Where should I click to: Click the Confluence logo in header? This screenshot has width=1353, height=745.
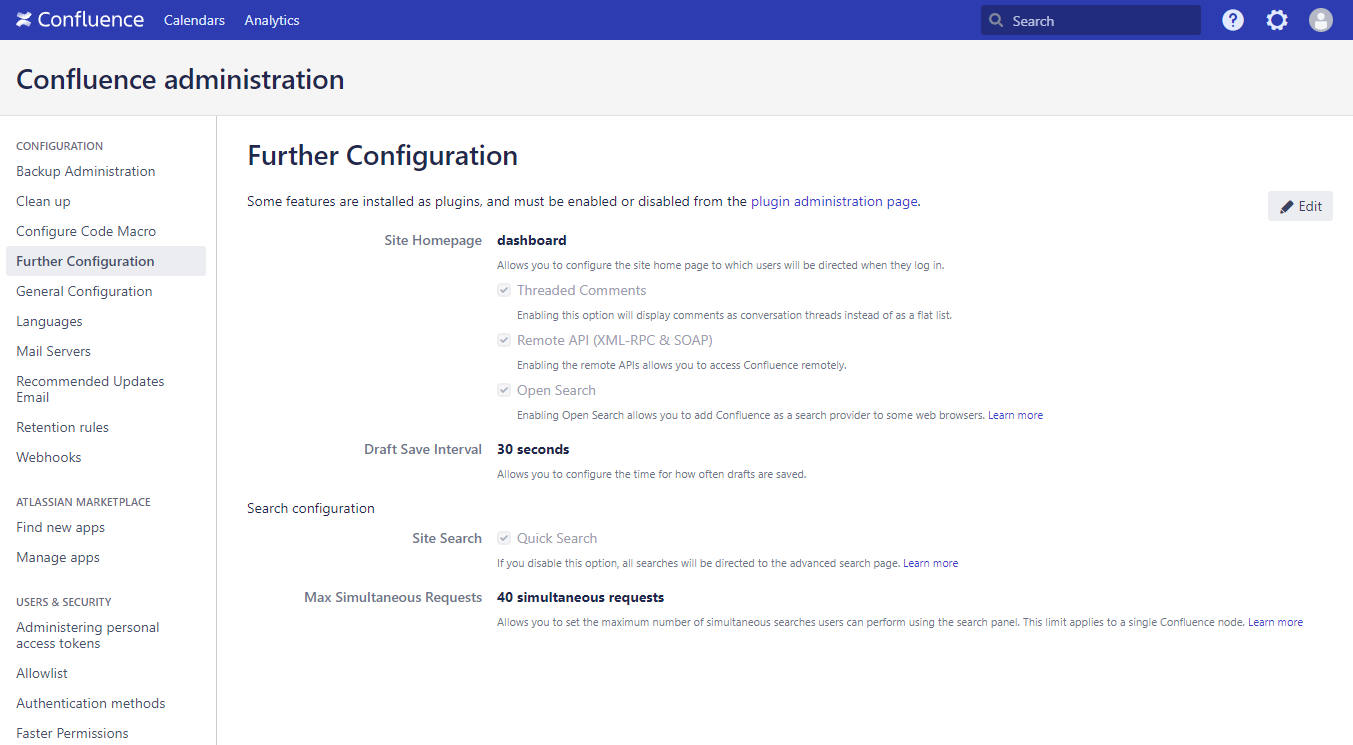(80, 20)
